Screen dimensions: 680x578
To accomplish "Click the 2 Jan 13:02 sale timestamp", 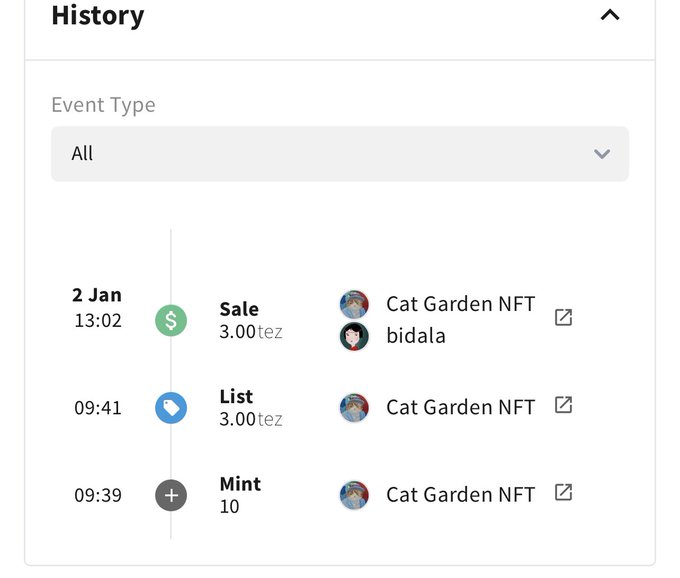I will [x=97, y=308].
